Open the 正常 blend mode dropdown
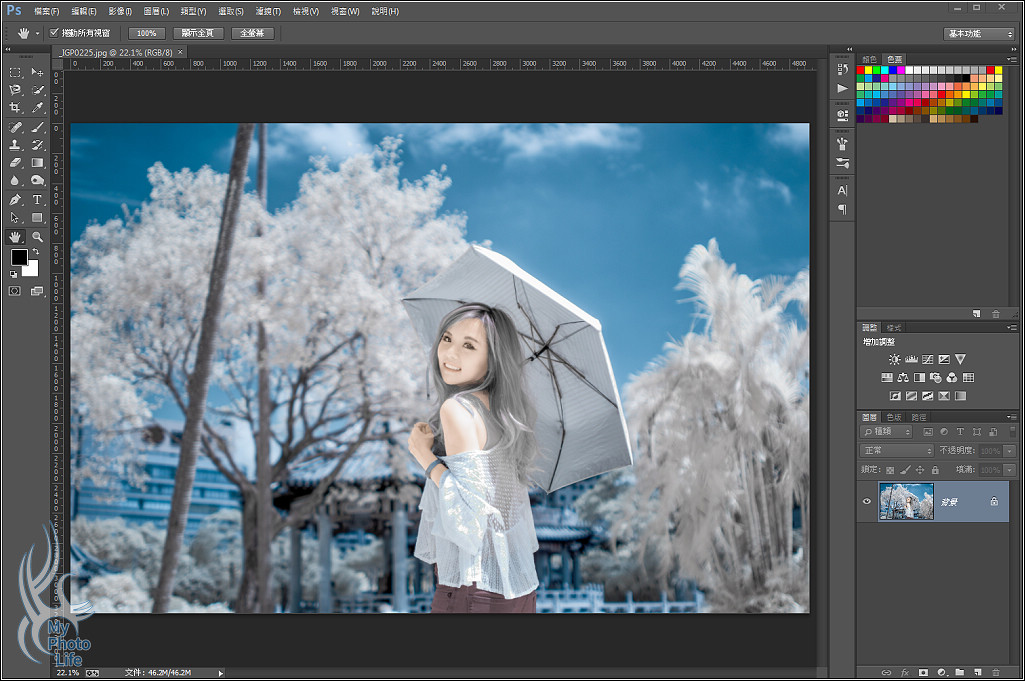Viewport: 1025px width, 681px height. point(896,451)
